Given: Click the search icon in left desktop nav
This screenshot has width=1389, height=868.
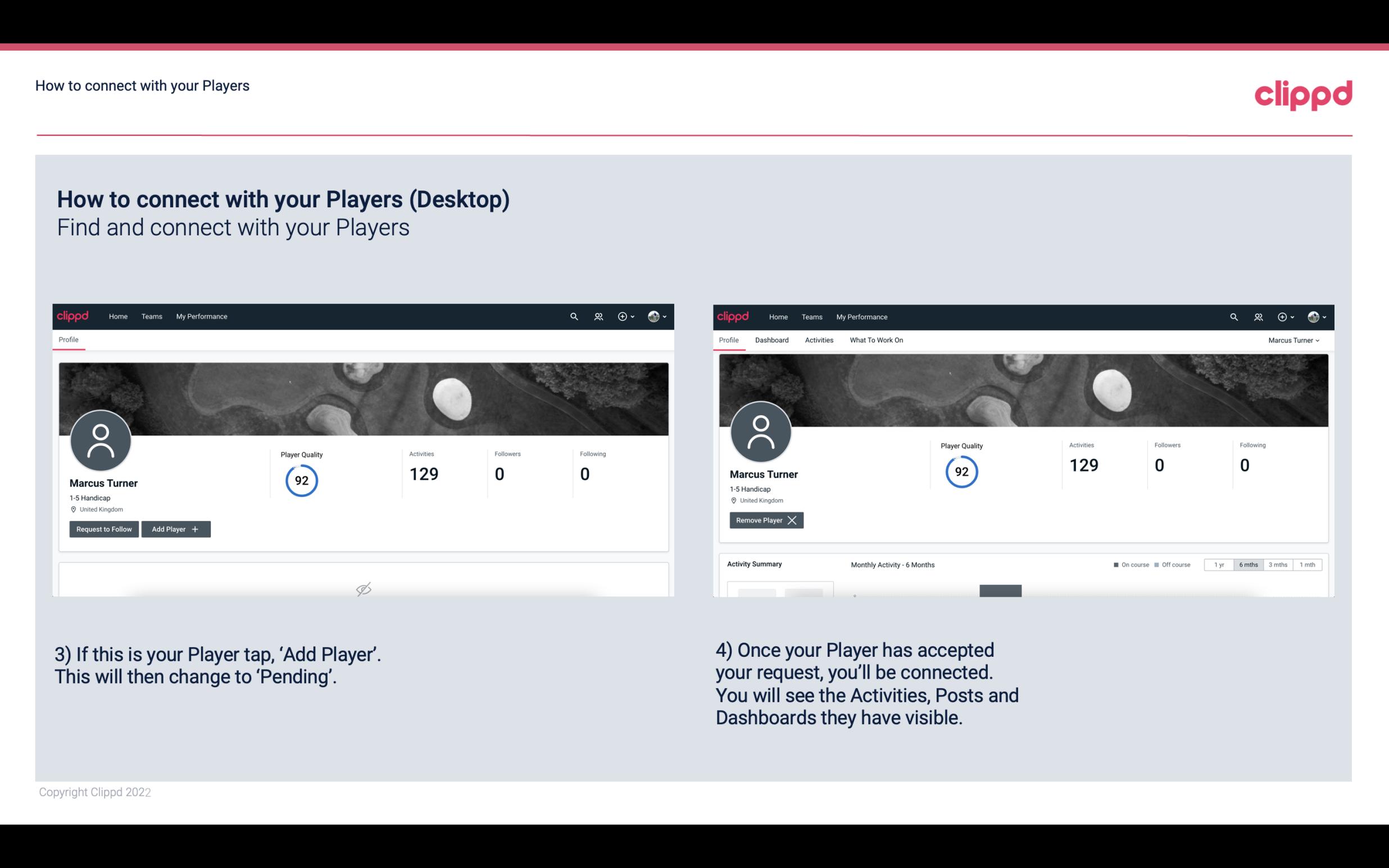Looking at the screenshot, I should click(573, 317).
